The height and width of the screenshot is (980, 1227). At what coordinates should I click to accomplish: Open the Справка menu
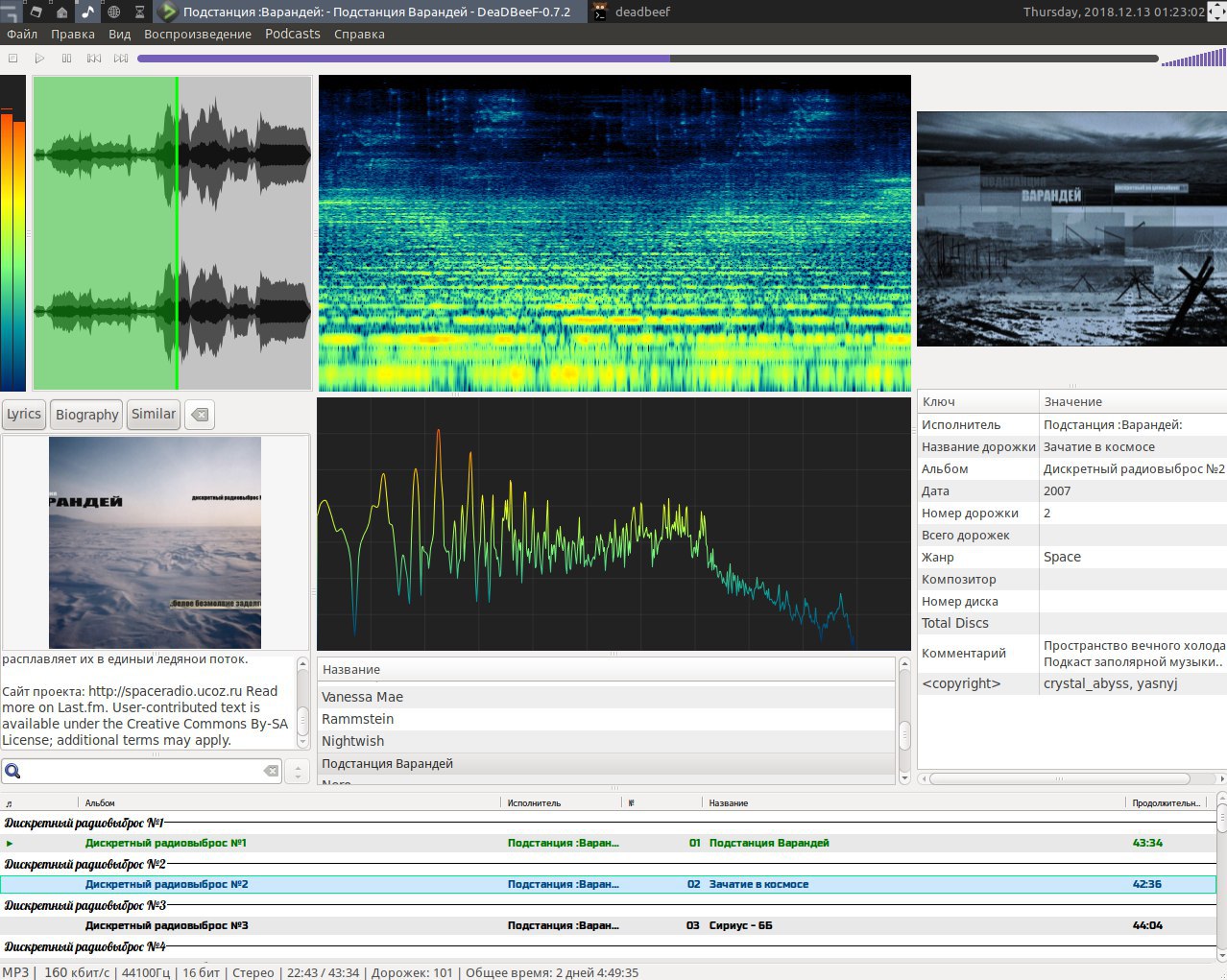coord(359,34)
